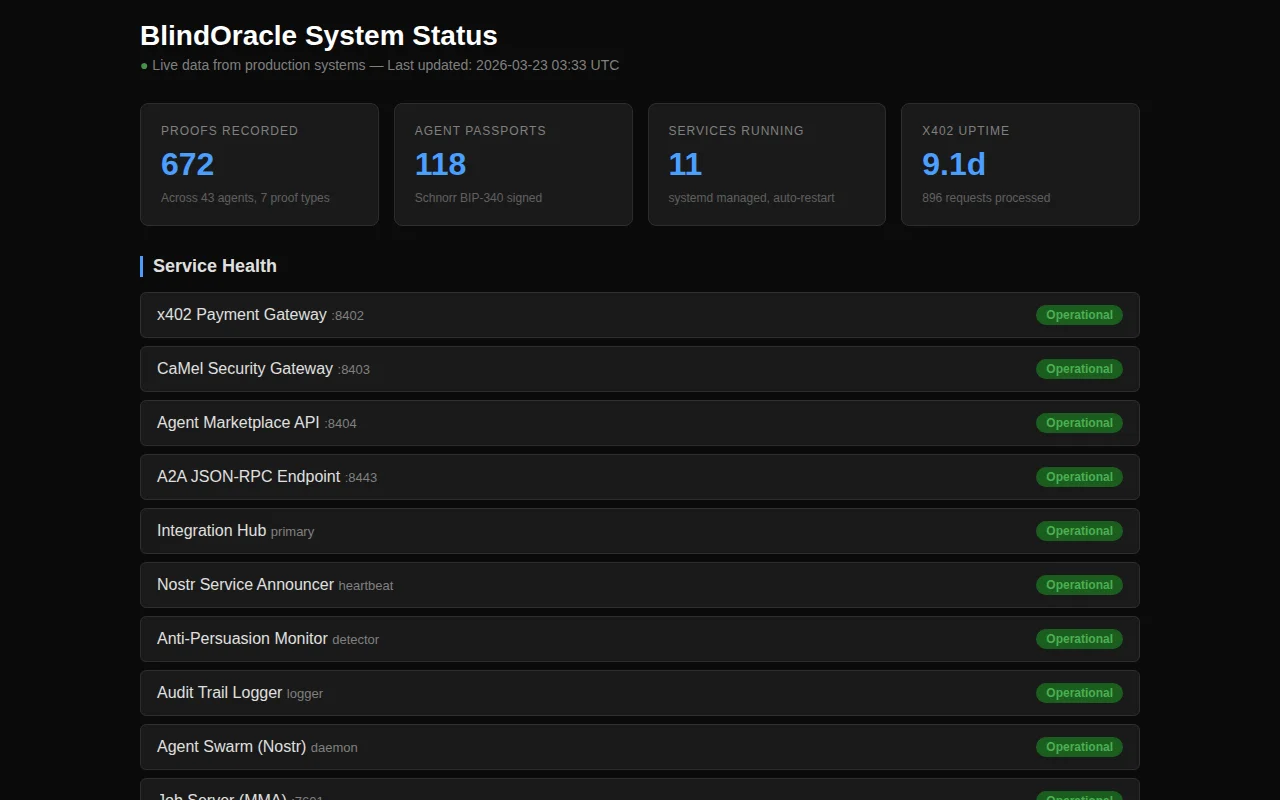
Task: Click Operational badge for Audit Trail Logger
Action: point(1079,693)
